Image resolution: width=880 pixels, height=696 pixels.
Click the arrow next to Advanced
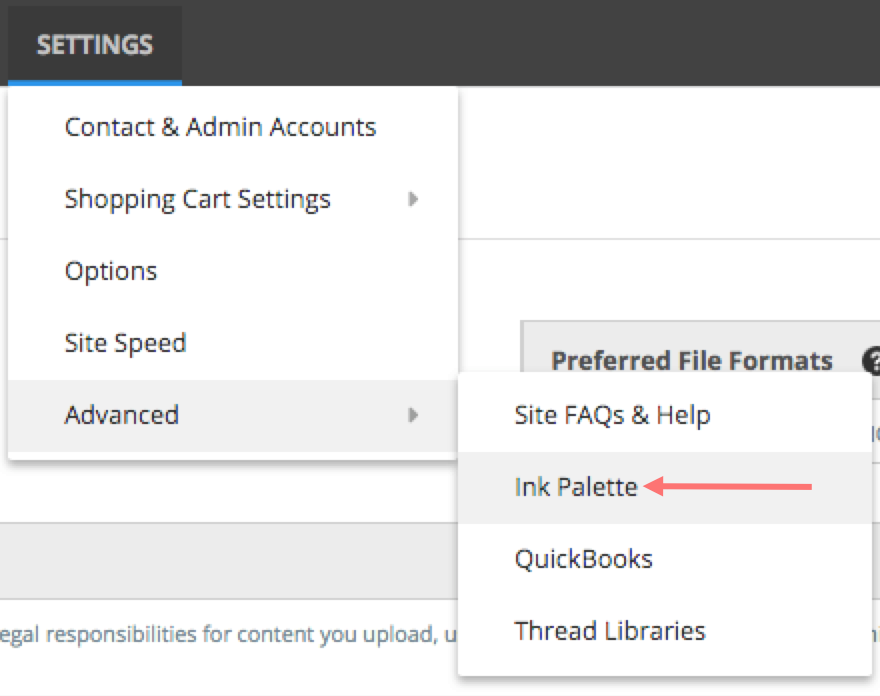(x=413, y=415)
